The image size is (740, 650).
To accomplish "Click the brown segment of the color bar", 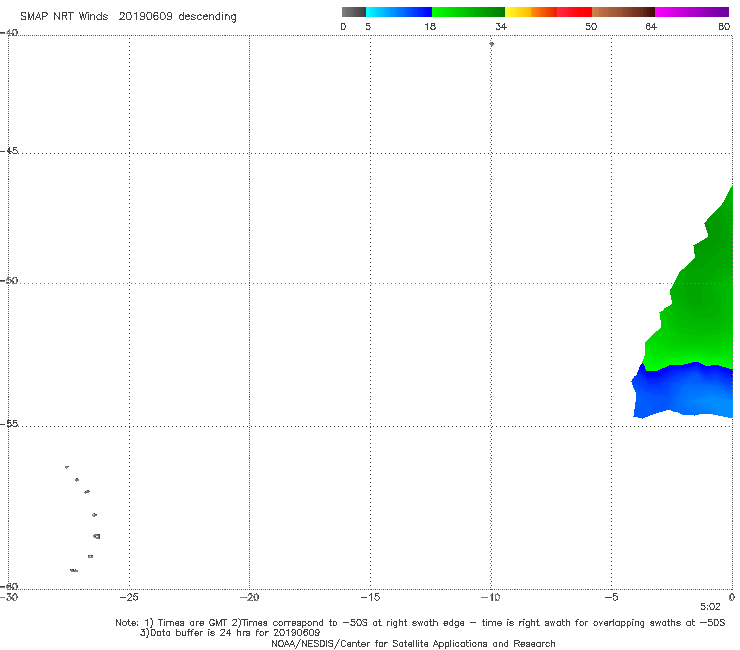I will coord(623,12).
